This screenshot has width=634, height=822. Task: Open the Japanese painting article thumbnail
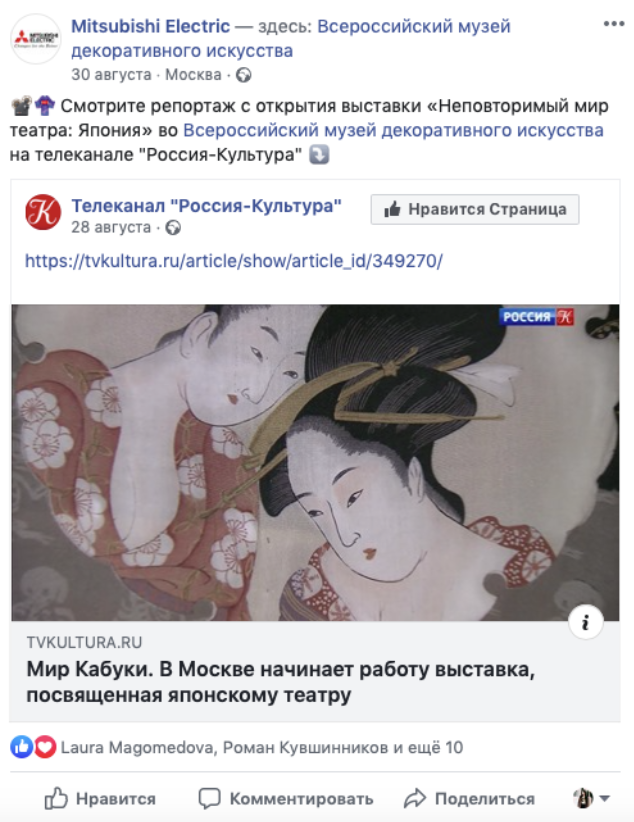[x=315, y=462]
